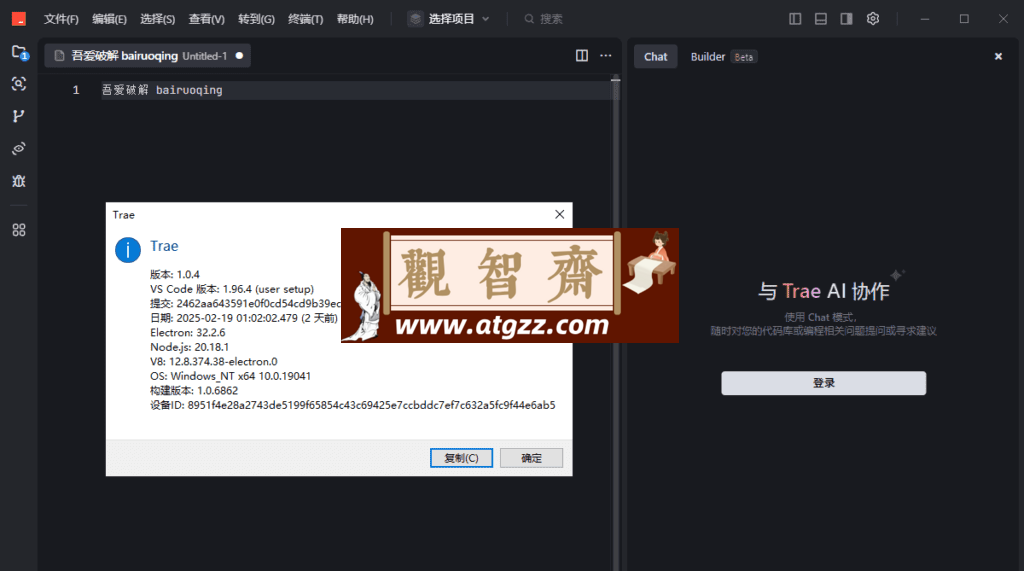Open the 文件(F) menu
The height and width of the screenshot is (571, 1024).
(x=61, y=19)
